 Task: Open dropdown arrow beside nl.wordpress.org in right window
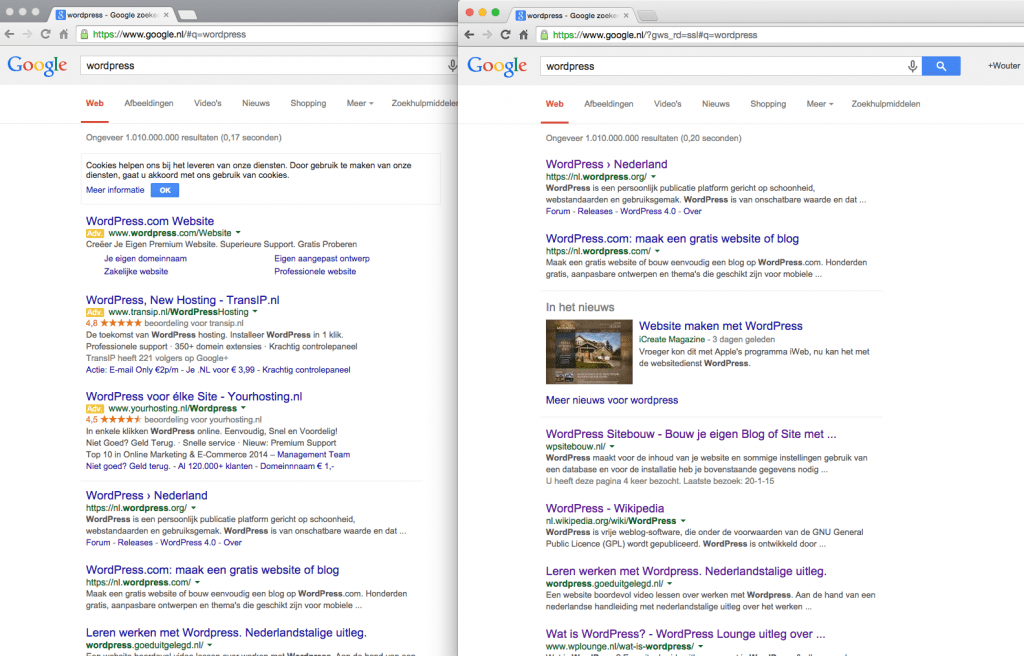click(x=654, y=176)
